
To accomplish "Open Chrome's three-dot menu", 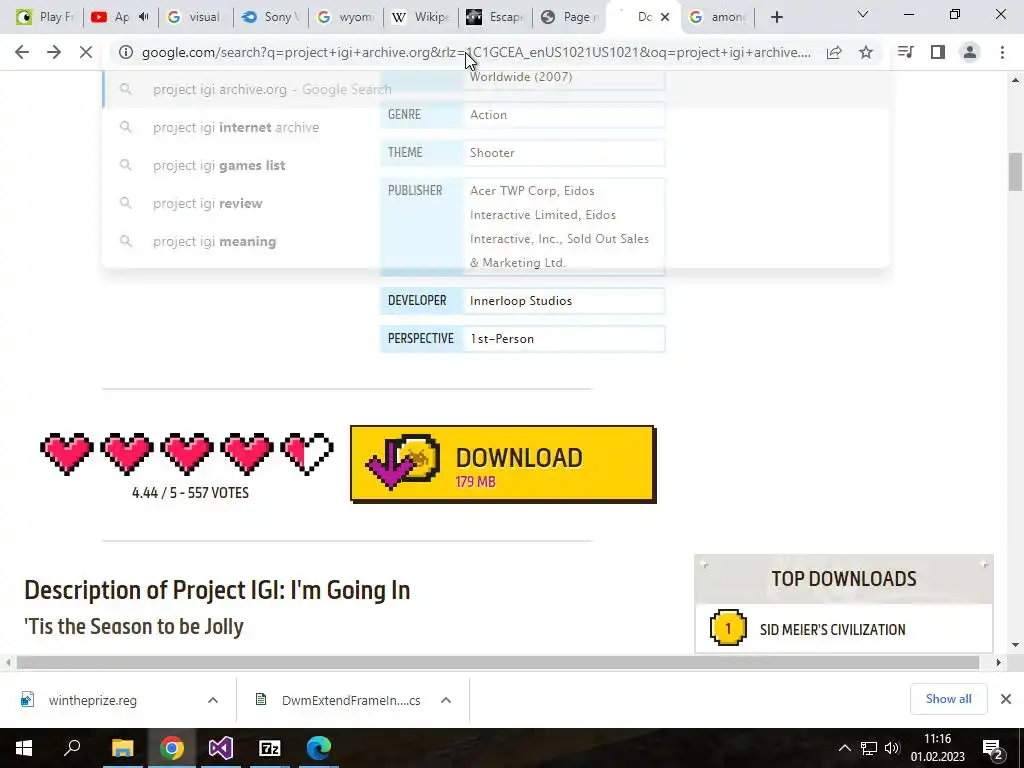I will pos(1002,52).
